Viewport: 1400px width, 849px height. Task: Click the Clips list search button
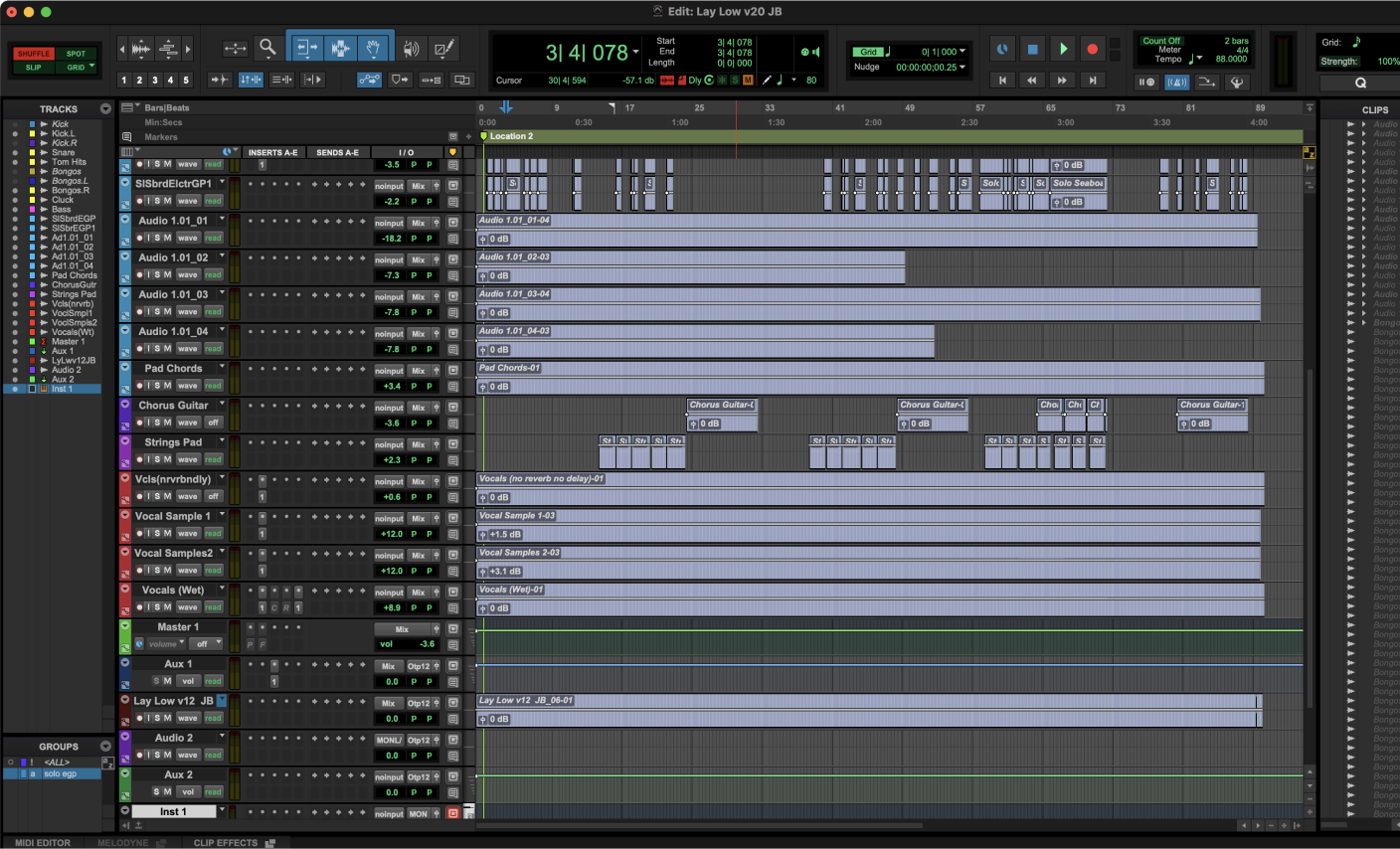point(1360,84)
